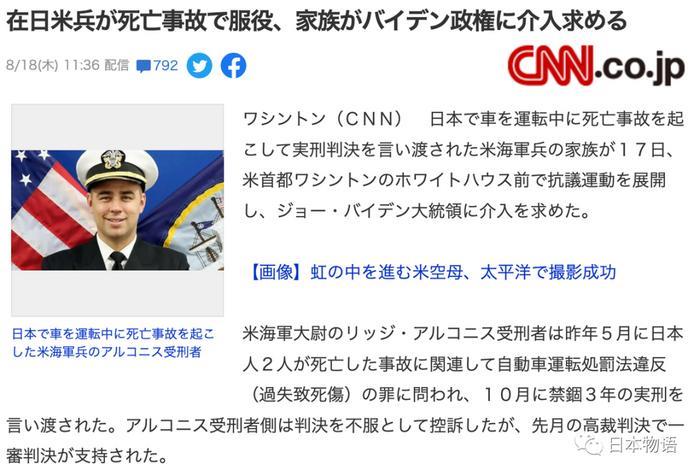The image size is (700, 476).
Task: Click the caption line ending アルコニス受刑者
Action: tap(106, 352)
